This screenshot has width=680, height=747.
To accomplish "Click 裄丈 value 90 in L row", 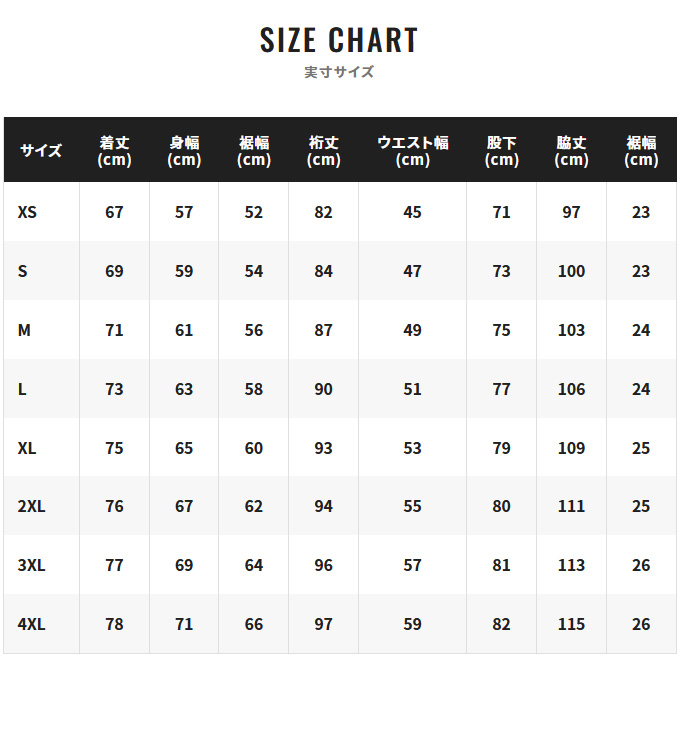I will point(323,389).
